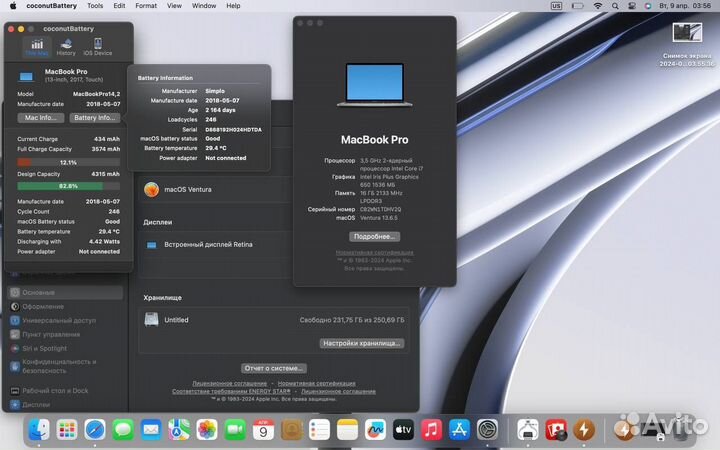This screenshot has height=450, width=720.
Task: Click Отчет о системе... button
Action: click(274, 368)
